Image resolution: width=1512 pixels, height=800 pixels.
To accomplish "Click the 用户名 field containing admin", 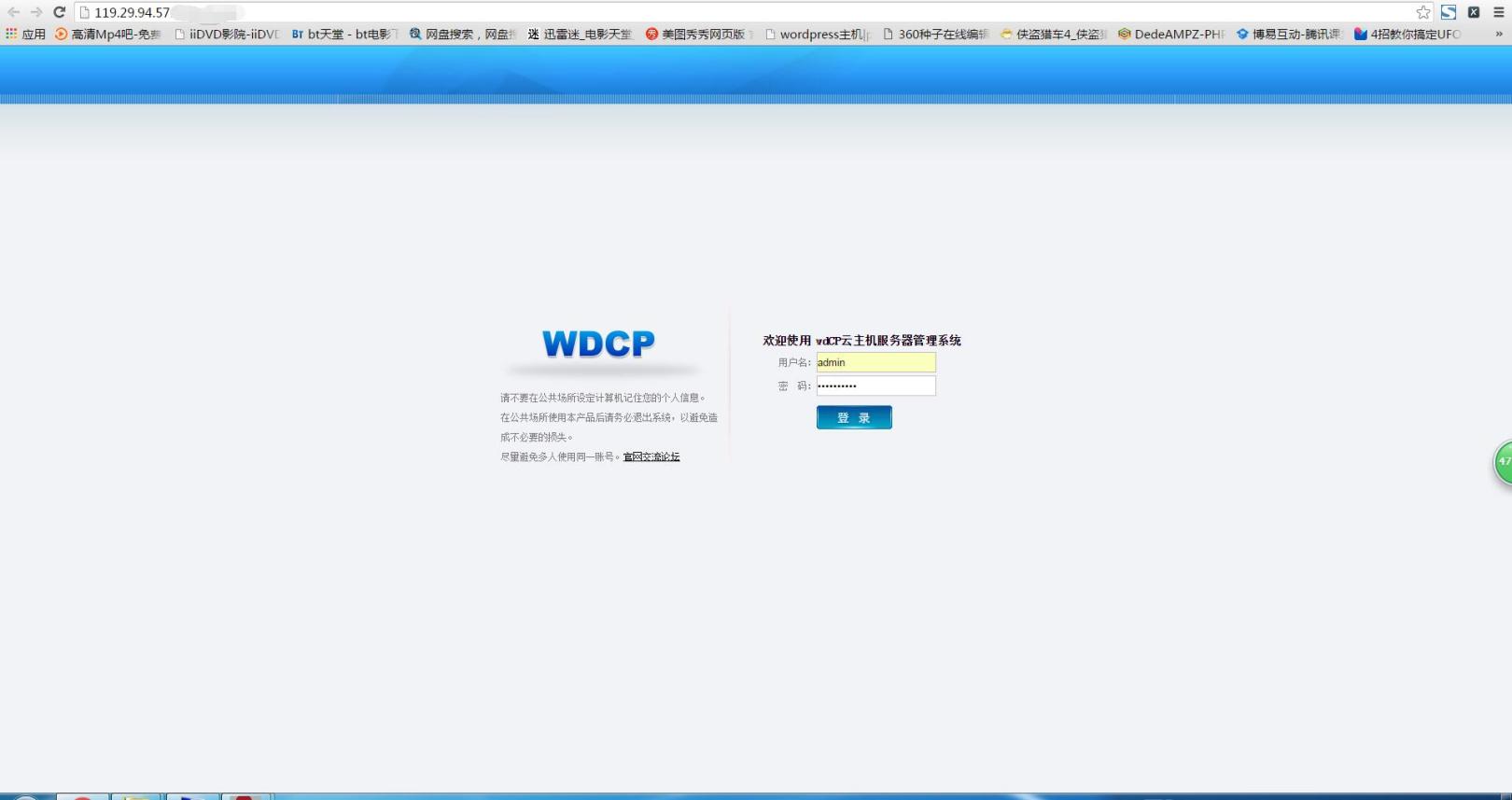I will 875,362.
